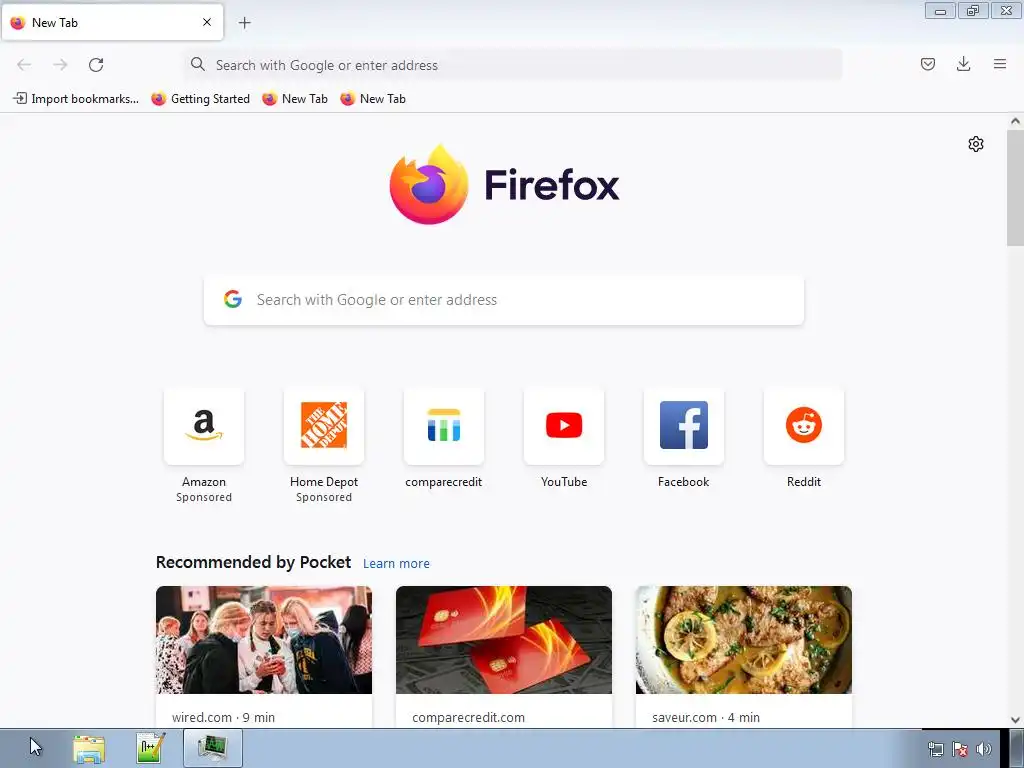This screenshot has width=1024, height=768.
Task: Open first New Tab bookmark
Action: click(x=295, y=99)
